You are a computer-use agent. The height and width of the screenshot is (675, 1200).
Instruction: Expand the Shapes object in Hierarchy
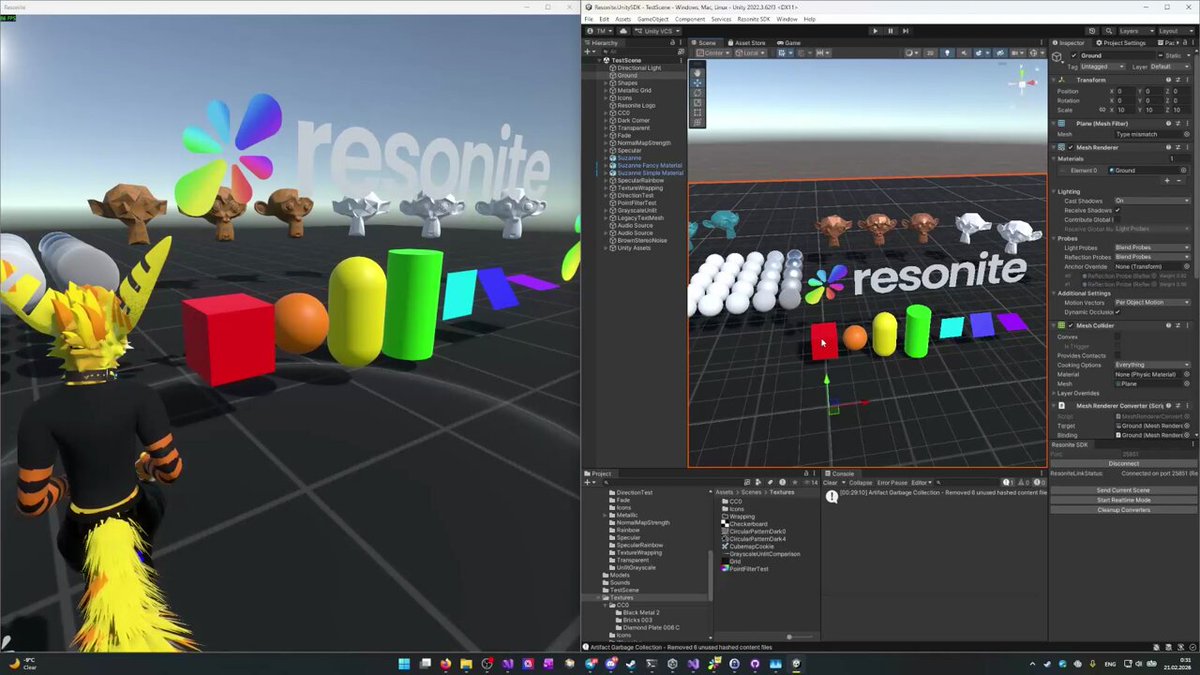[606, 83]
